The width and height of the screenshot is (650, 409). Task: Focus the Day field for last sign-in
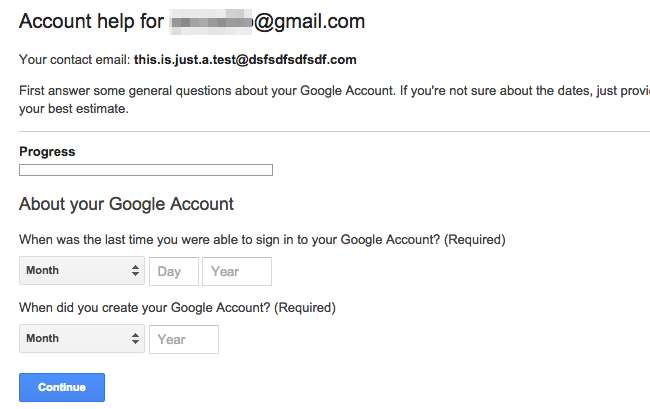click(x=173, y=271)
